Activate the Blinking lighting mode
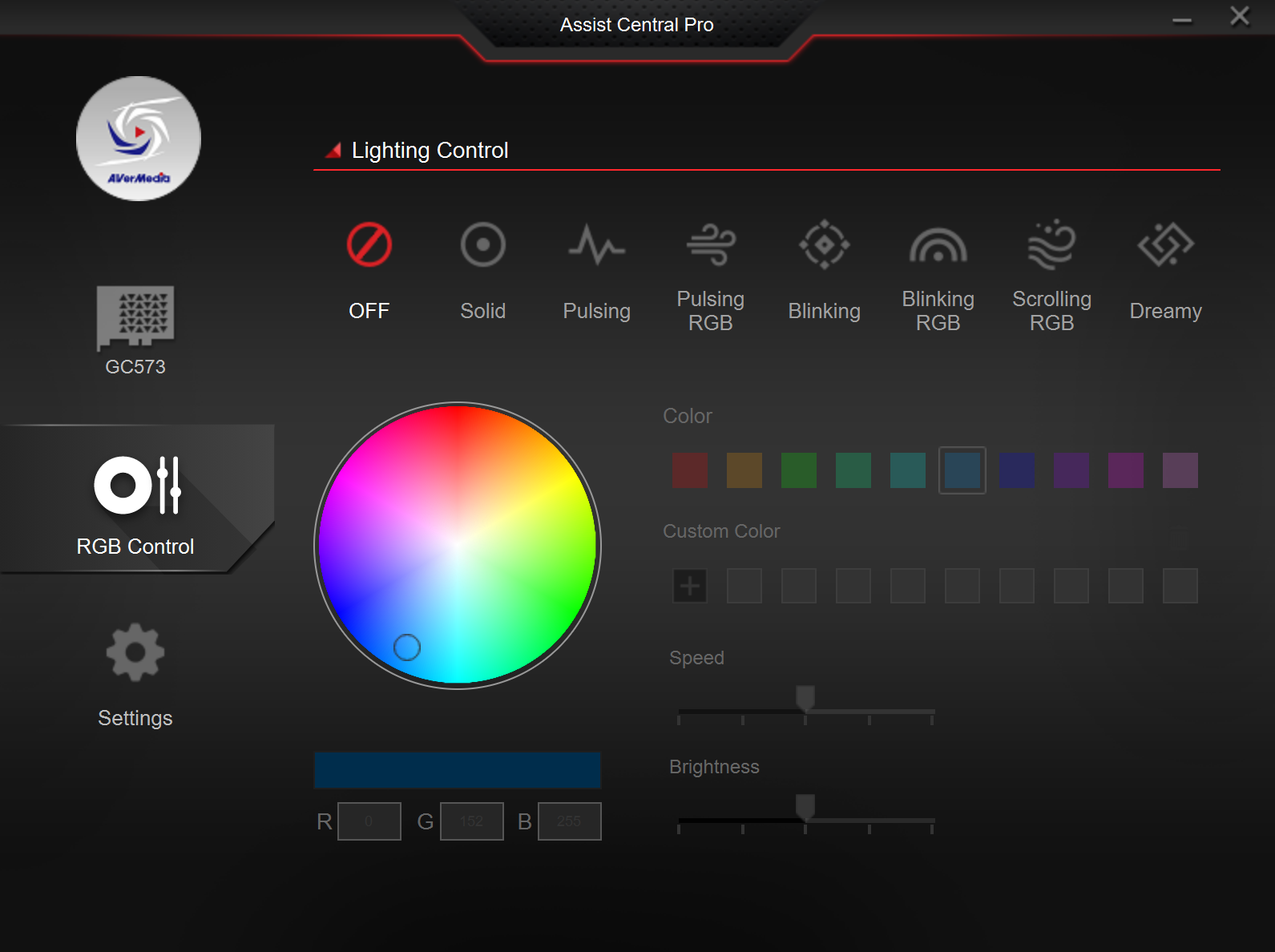The image size is (1275, 952). click(x=824, y=245)
